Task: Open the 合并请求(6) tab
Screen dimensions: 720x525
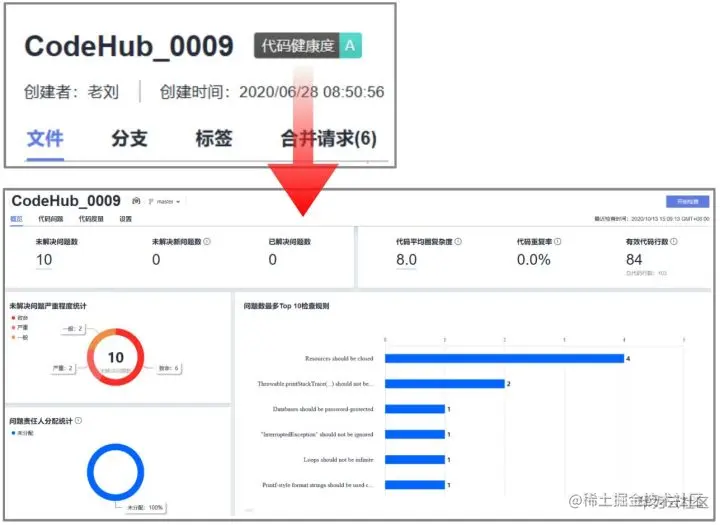Action: point(329,139)
